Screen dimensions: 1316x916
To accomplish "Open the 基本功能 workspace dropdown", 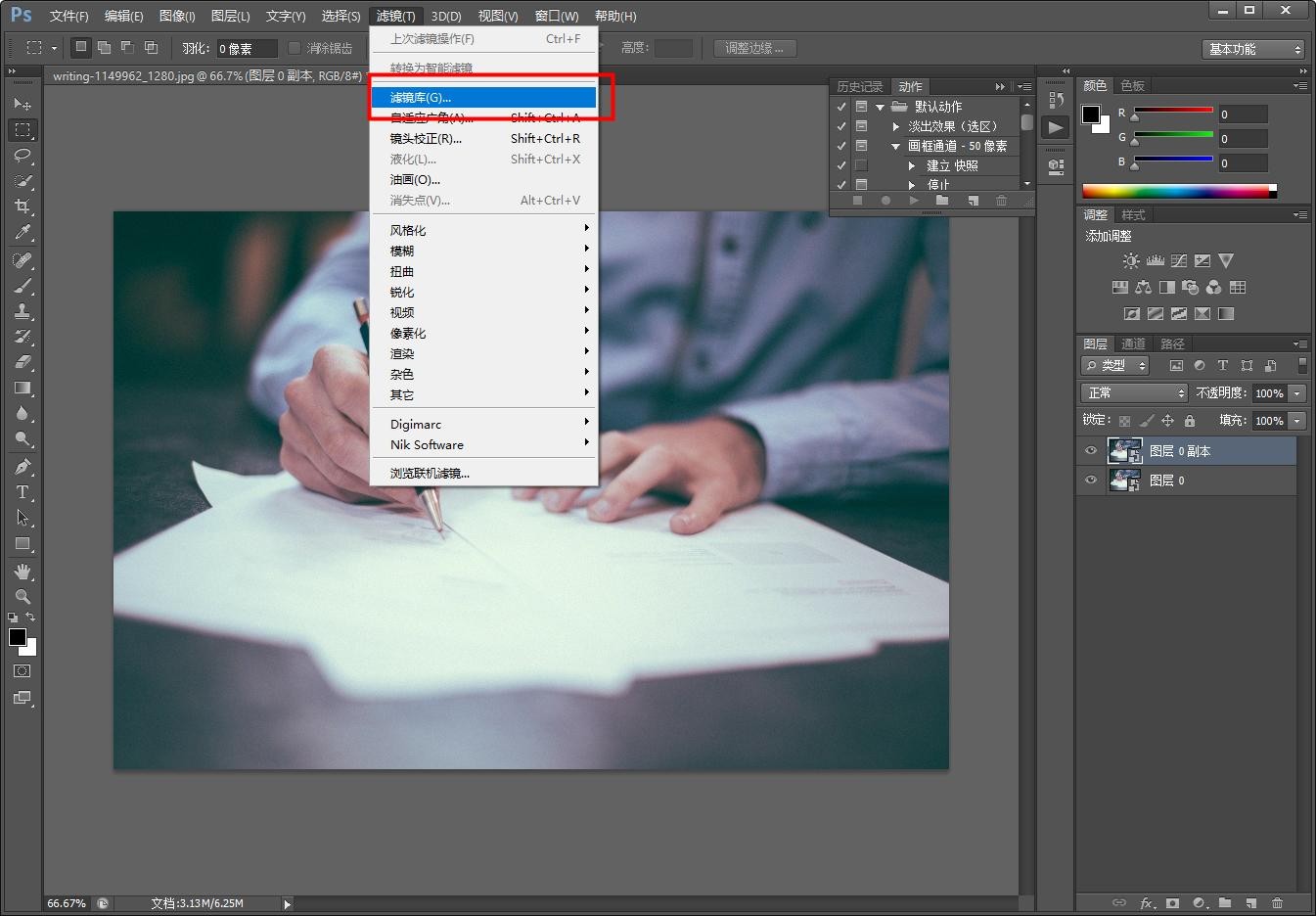I will [1253, 49].
